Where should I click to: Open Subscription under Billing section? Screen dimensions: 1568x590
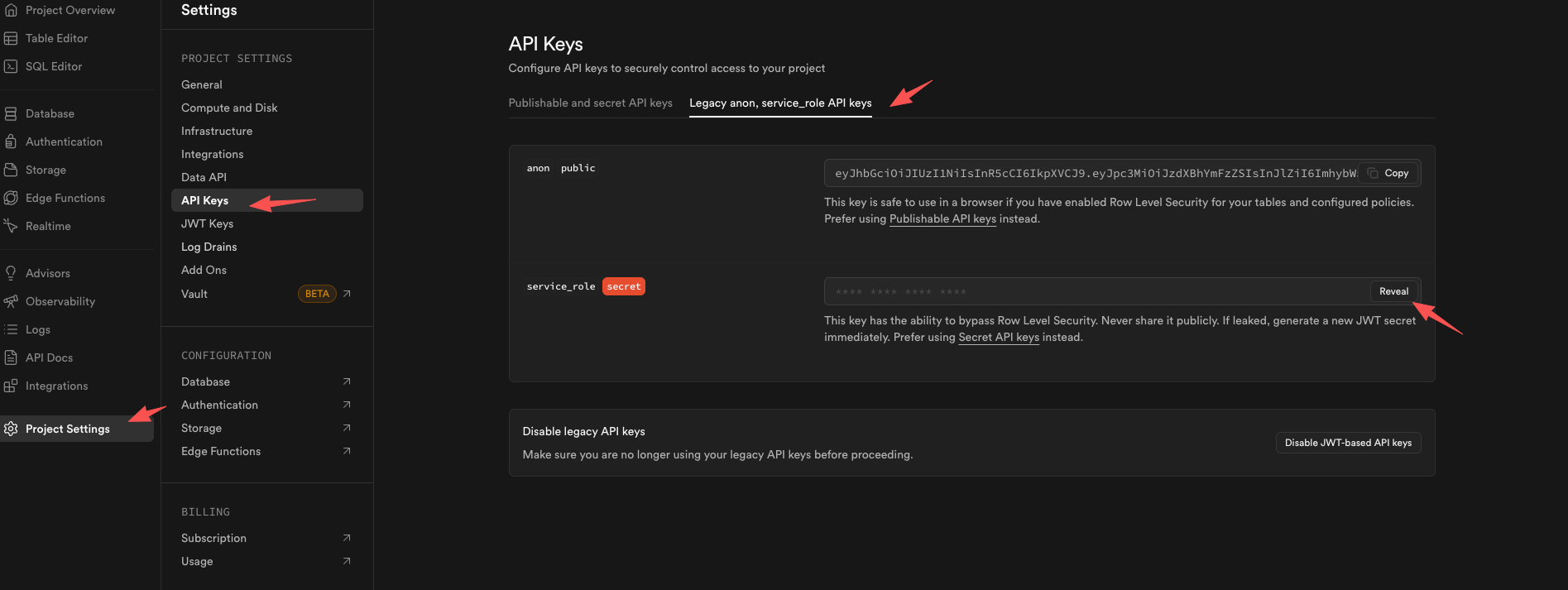point(213,539)
